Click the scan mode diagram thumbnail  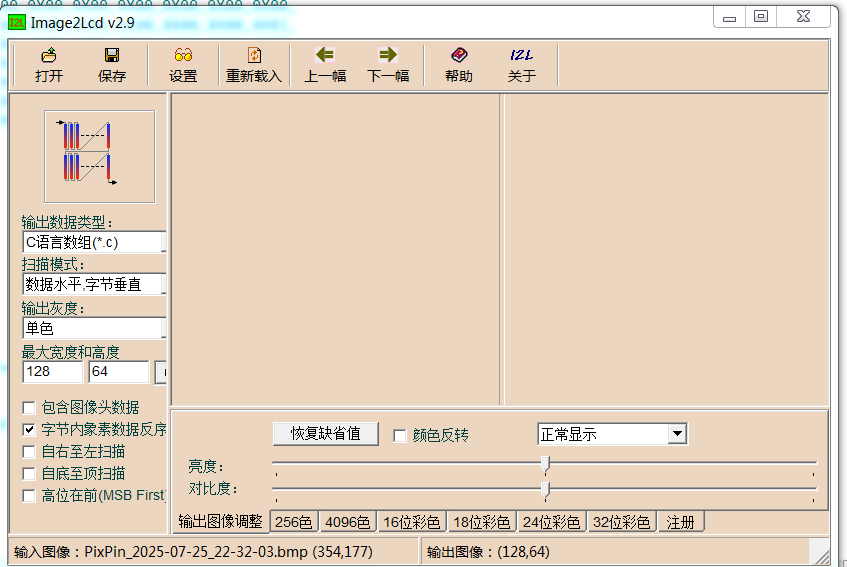pos(100,157)
